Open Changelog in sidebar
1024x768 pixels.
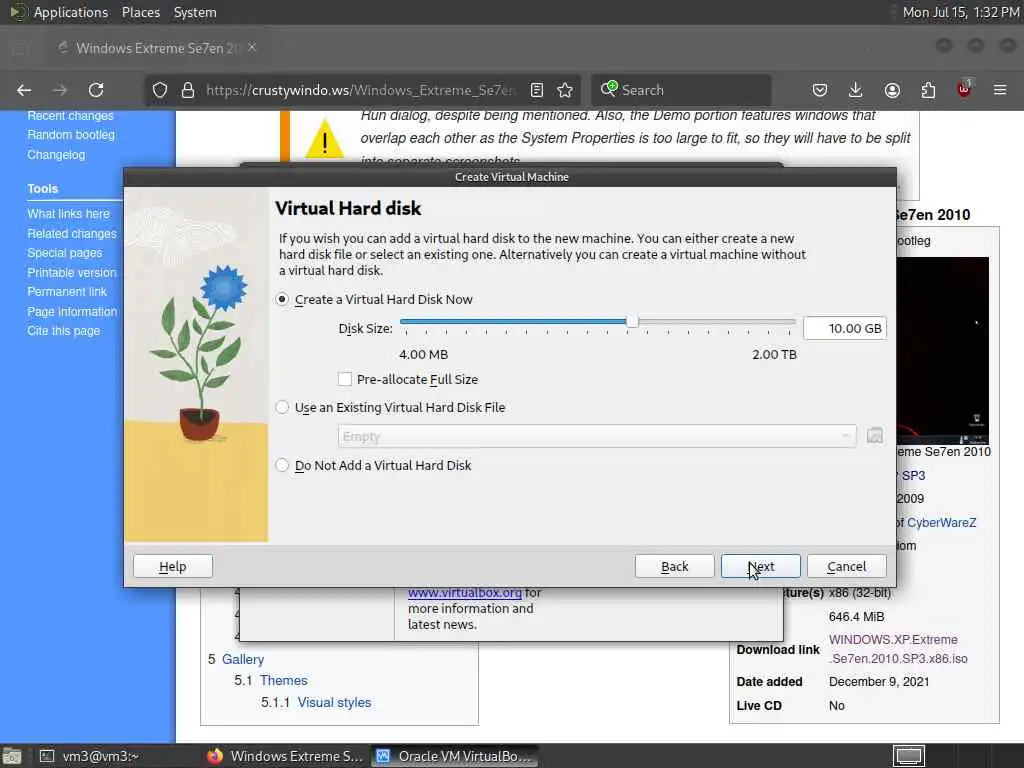(56, 155)
